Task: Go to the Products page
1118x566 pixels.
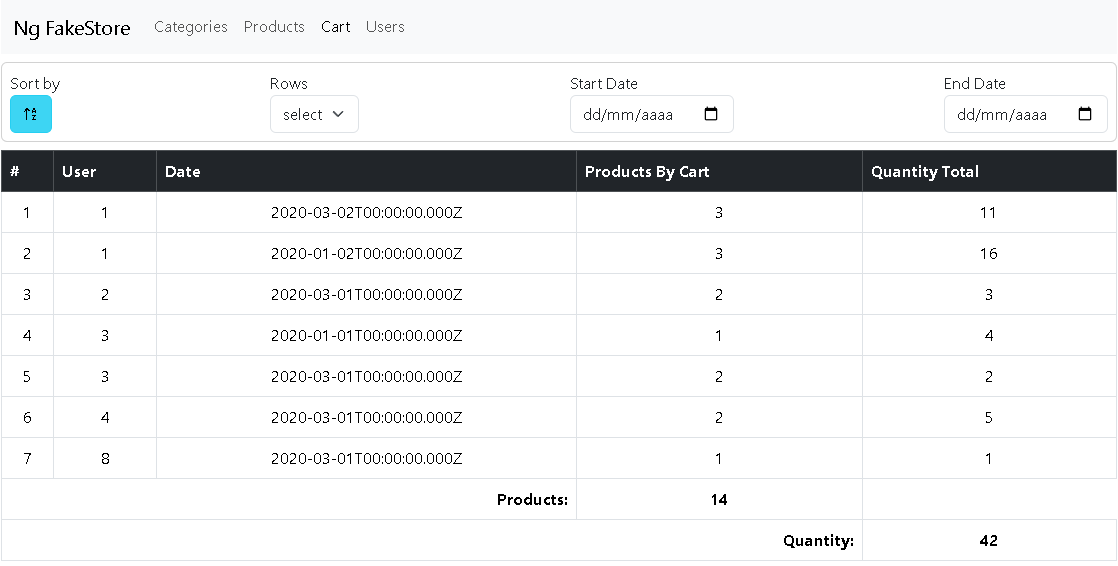Action: 274,27
